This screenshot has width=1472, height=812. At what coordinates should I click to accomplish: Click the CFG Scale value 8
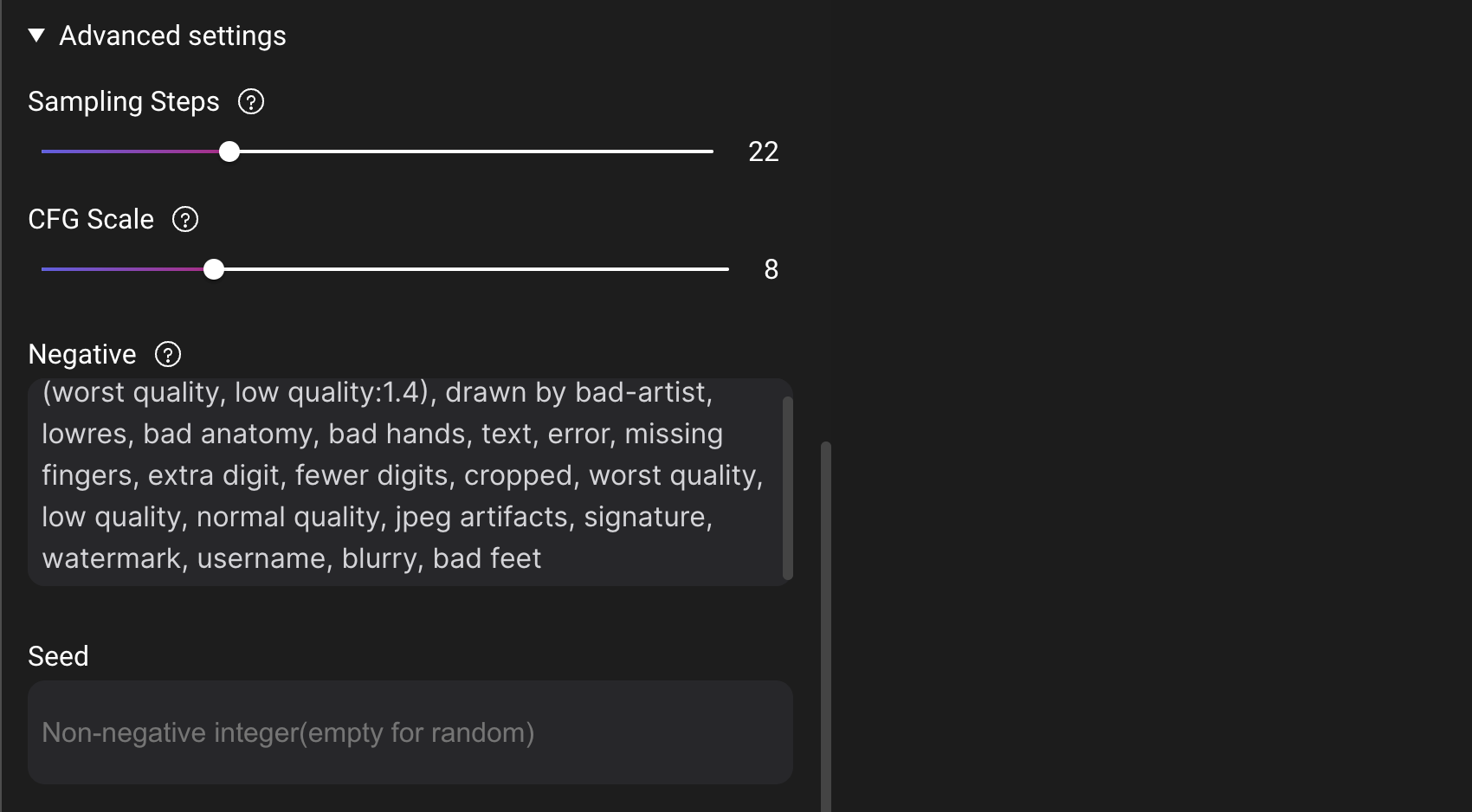(771, 270)
